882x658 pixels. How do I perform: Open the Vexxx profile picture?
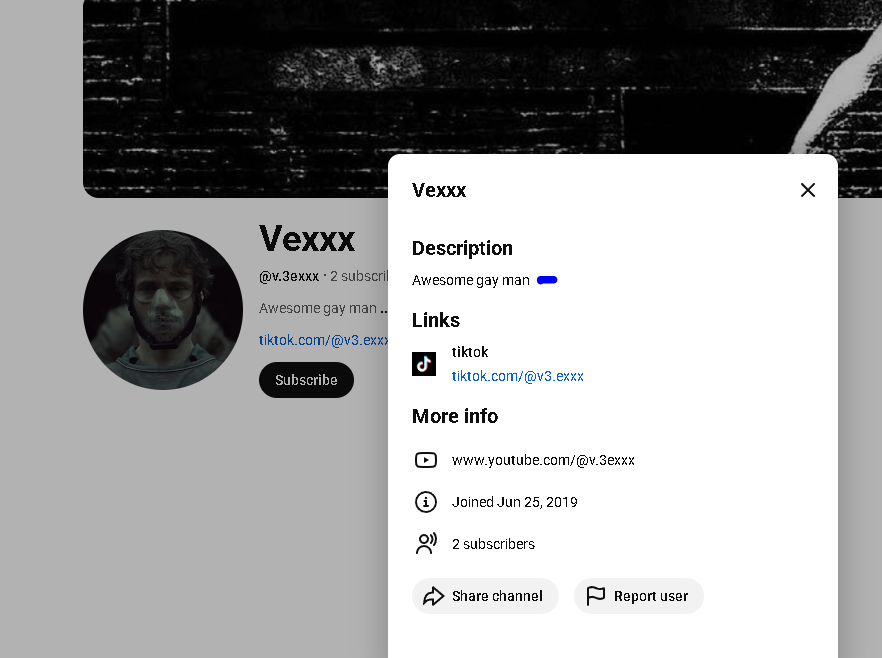(163, 310)
